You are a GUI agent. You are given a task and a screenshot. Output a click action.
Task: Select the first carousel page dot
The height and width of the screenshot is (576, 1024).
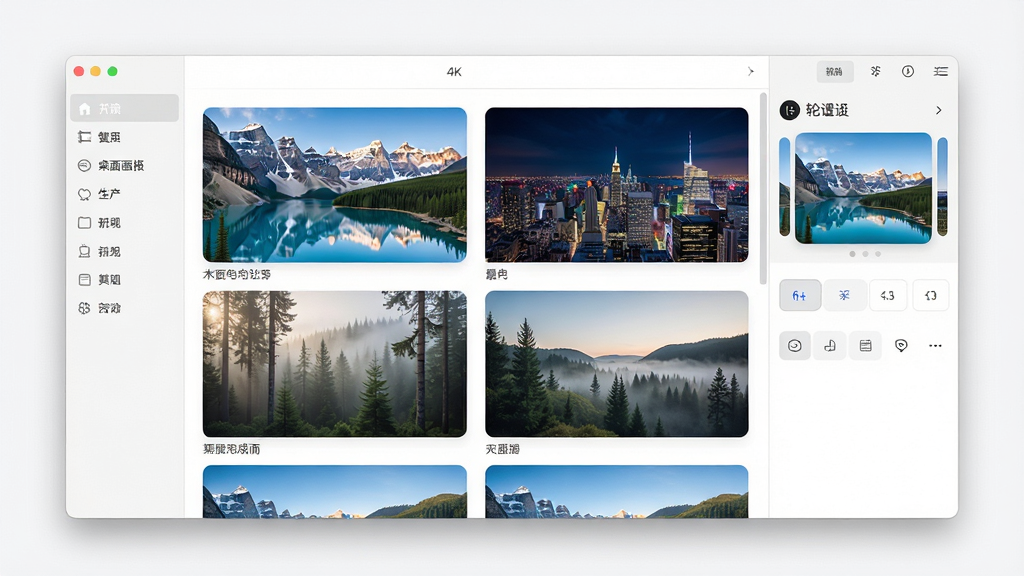point(852,254)
